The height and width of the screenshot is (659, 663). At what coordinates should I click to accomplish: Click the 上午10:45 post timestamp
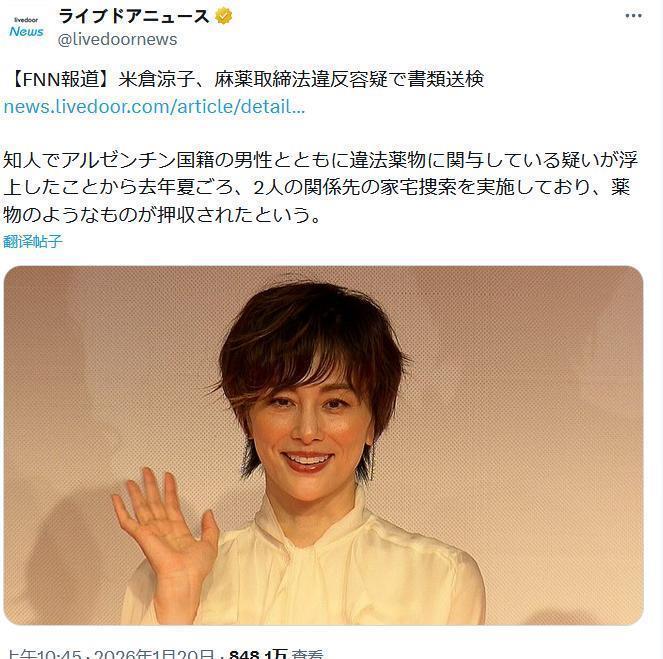point(45,654)
